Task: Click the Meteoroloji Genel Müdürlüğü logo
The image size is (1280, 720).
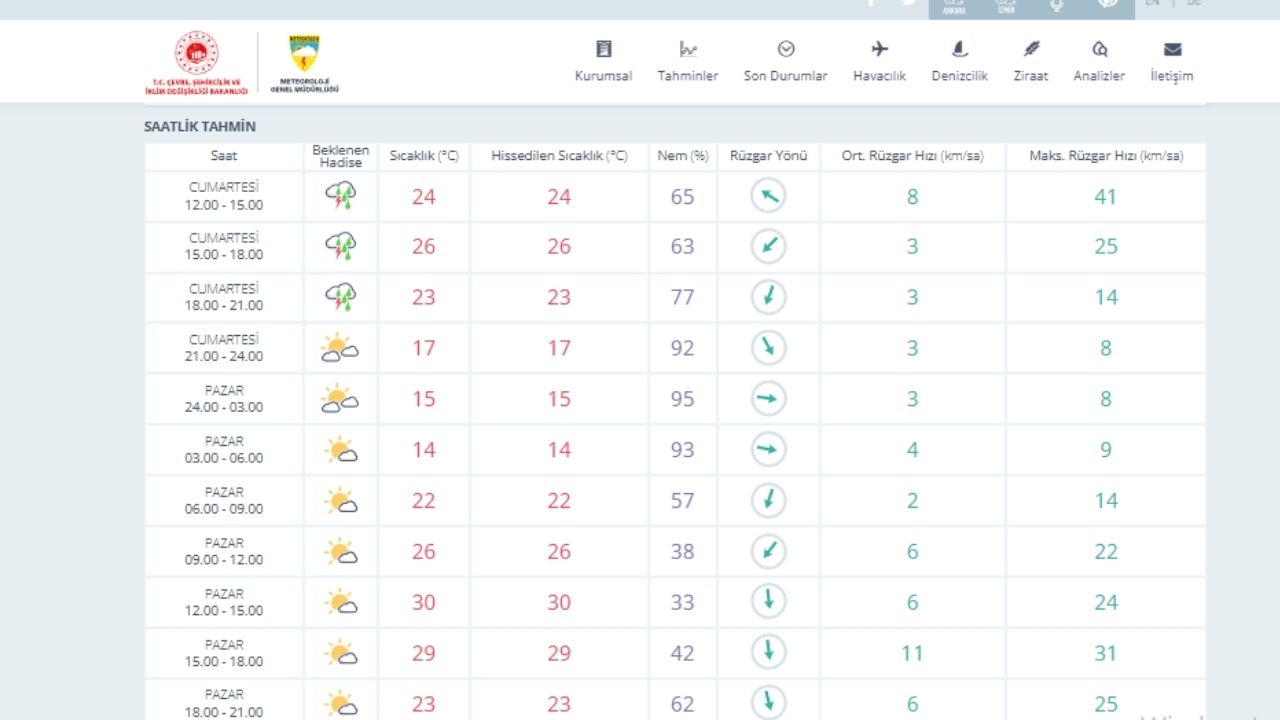Action: click(304, 64)
